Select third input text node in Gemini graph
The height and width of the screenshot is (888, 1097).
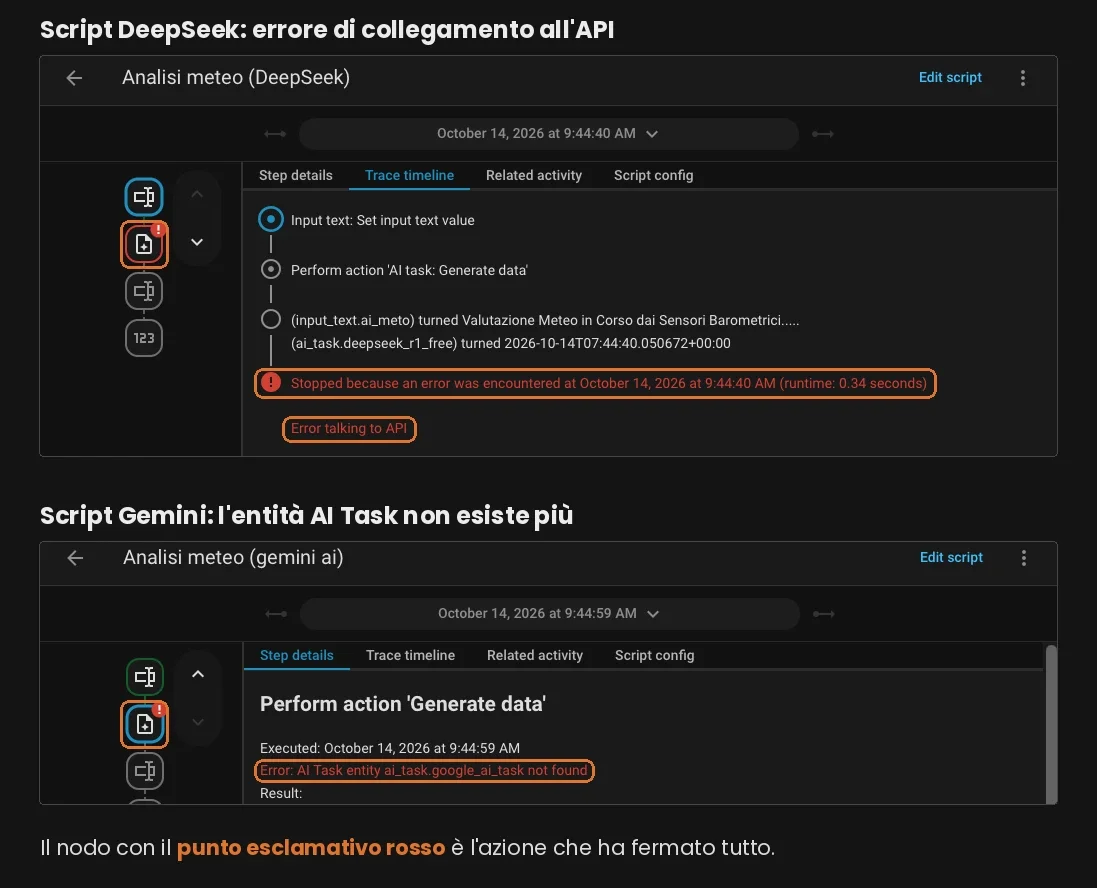(x=145, y=771)
